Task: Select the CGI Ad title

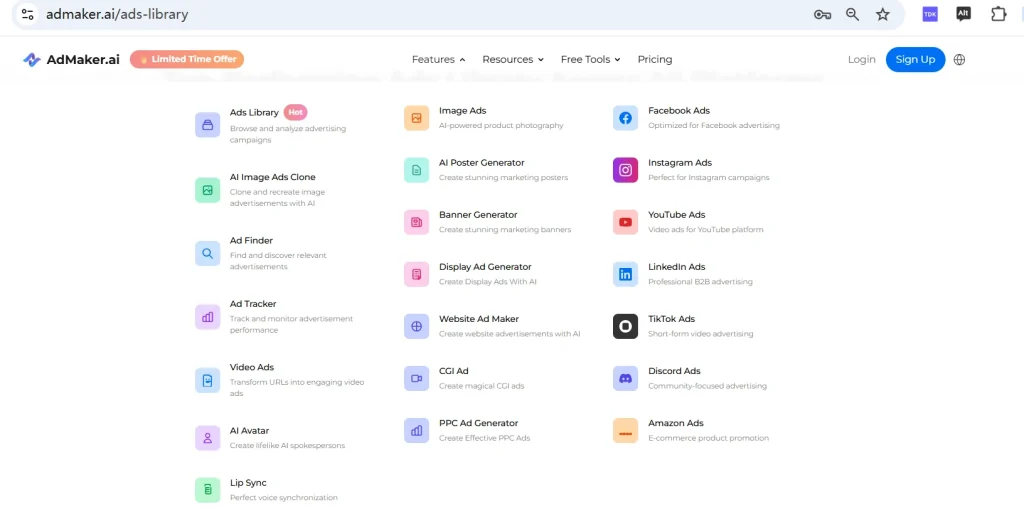Action: click(453, 371)
